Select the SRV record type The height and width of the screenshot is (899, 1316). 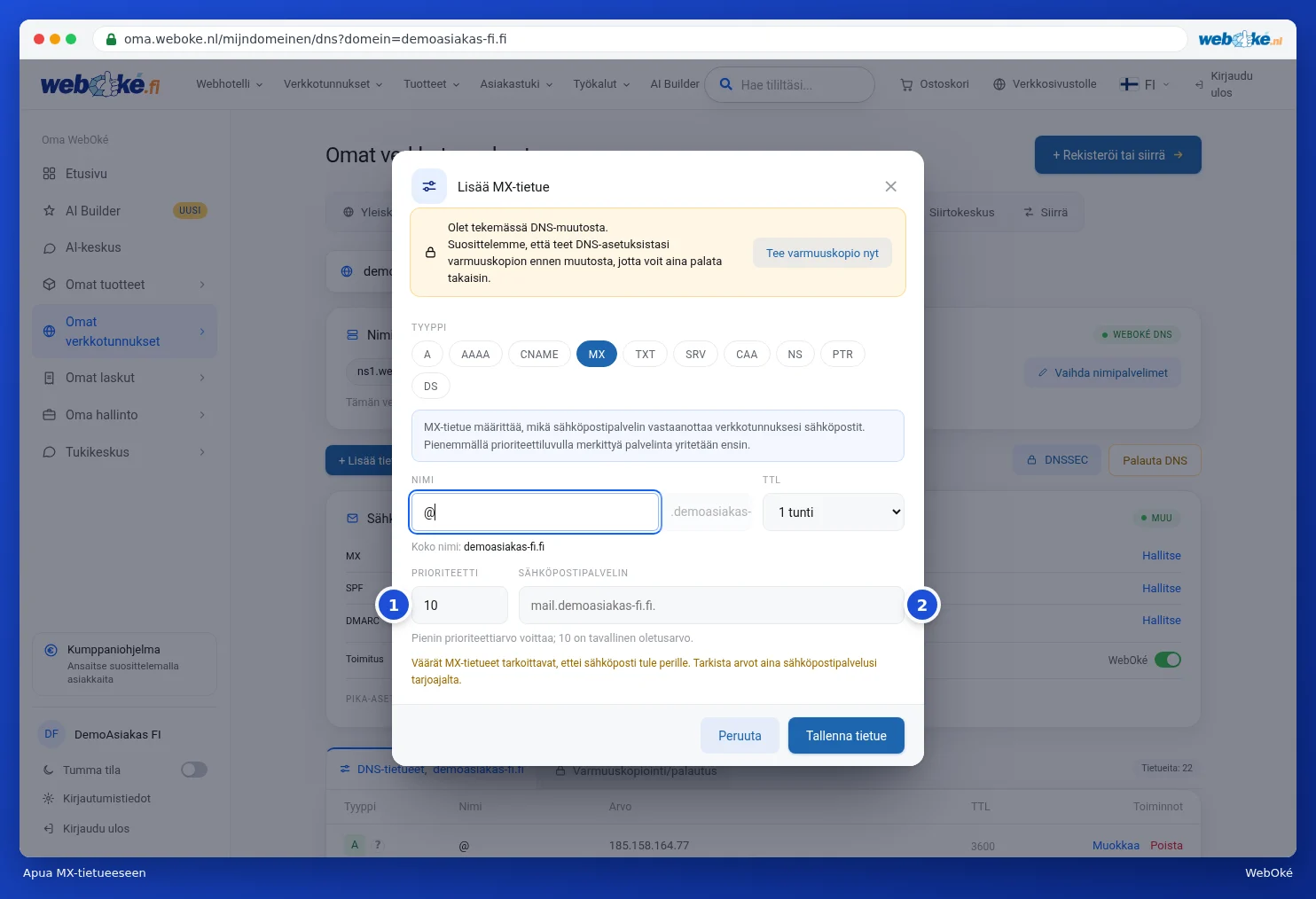tap(695, 355)
